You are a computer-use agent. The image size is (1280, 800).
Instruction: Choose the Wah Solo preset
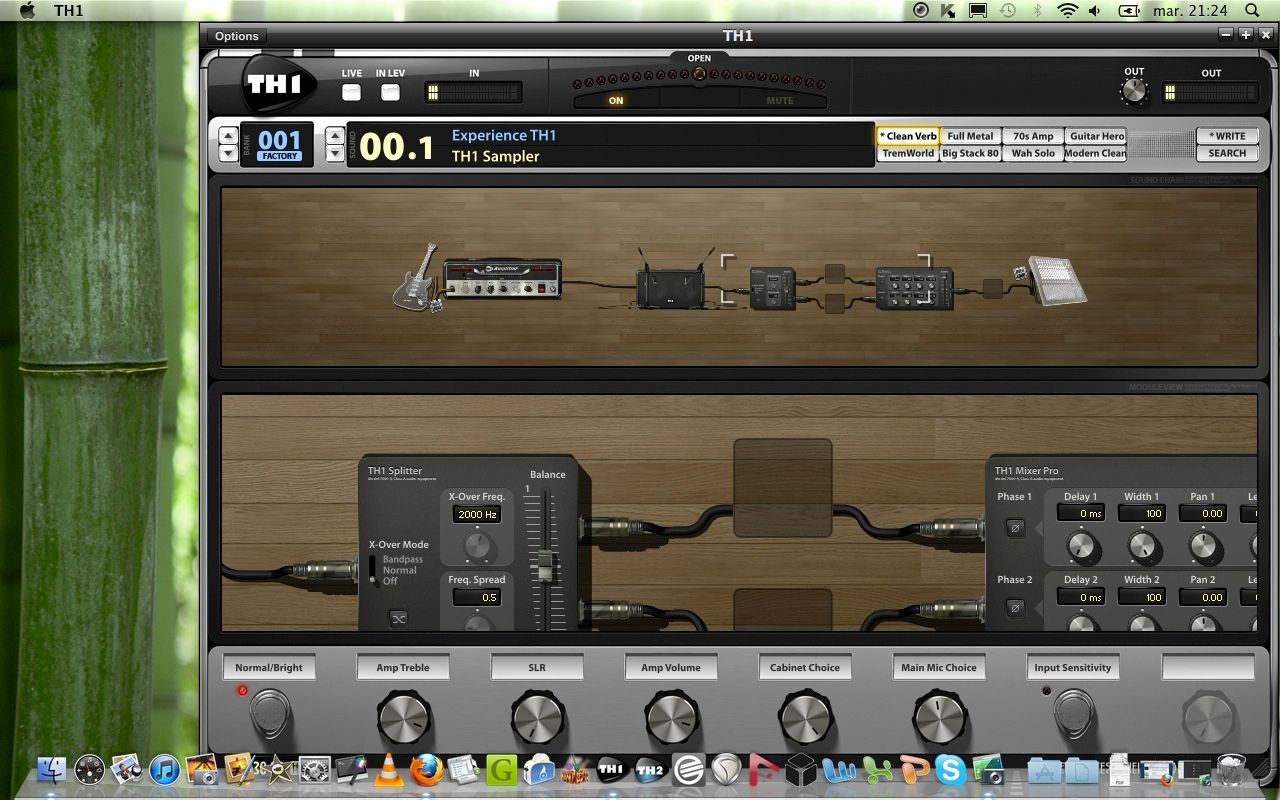pyautogui.click(x=1032, y=153)
